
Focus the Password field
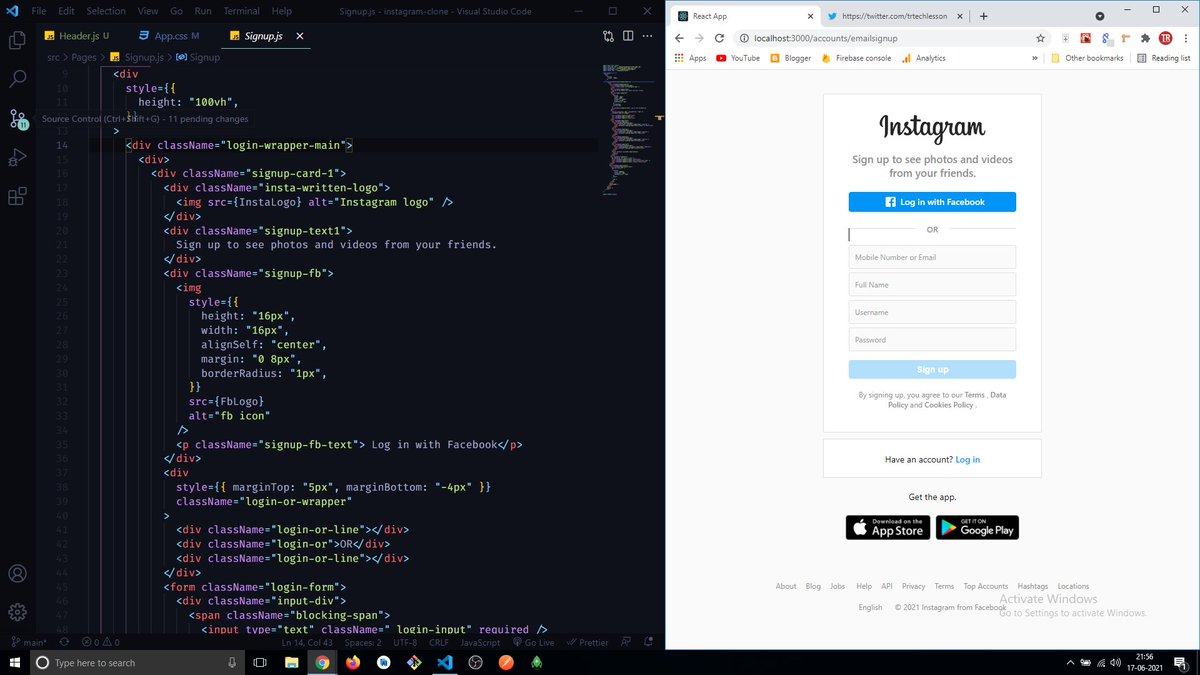tap(932, 339)
